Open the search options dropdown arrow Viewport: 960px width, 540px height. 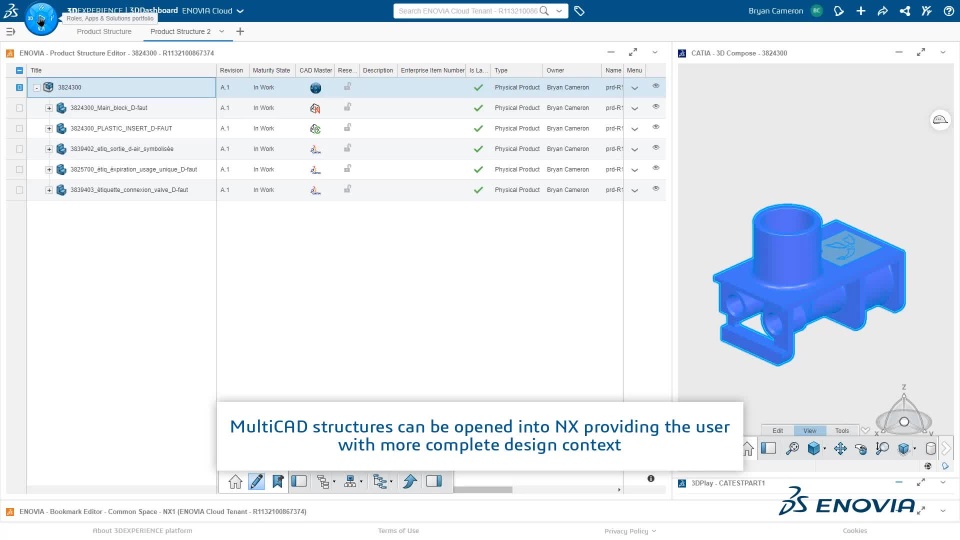click(x=559, y=11)
